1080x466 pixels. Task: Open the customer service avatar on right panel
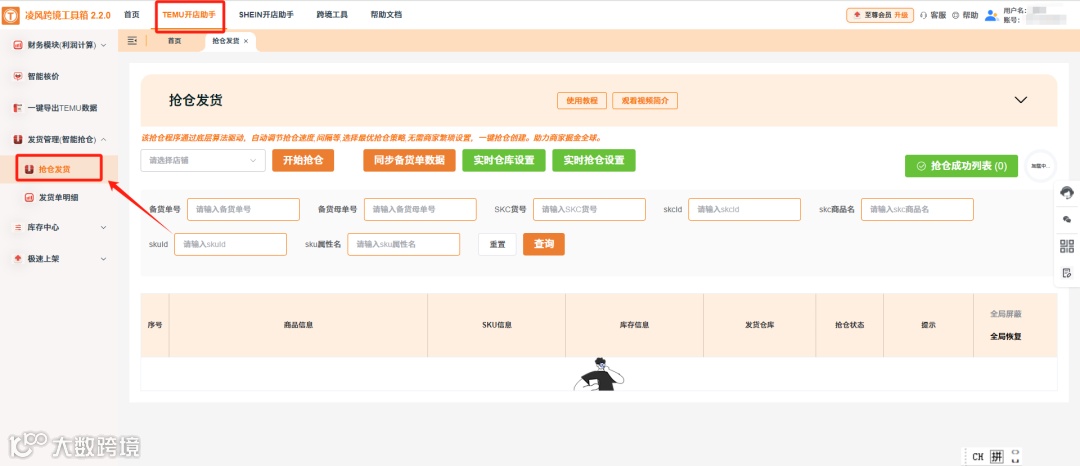tap(1067, 193)
